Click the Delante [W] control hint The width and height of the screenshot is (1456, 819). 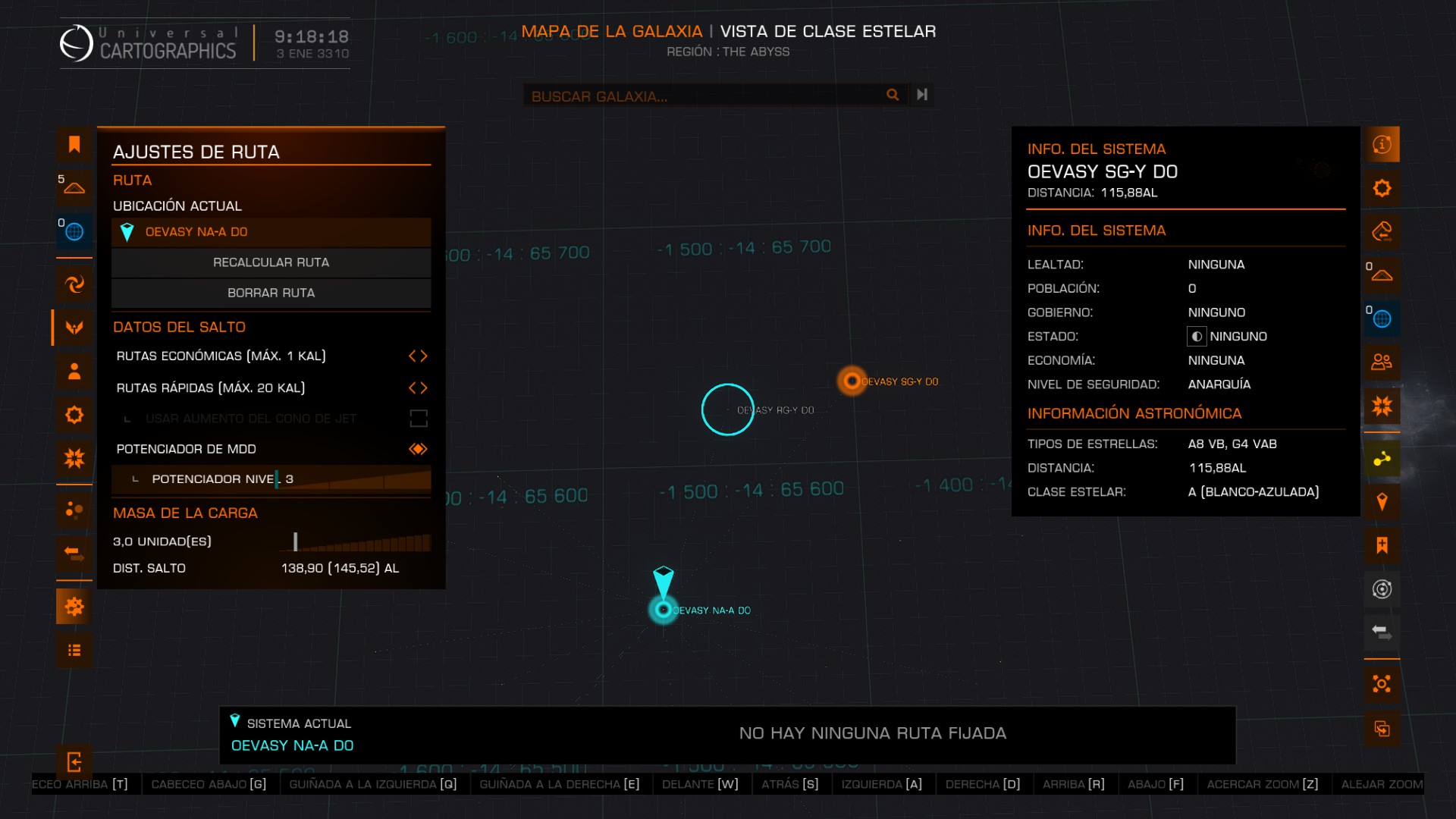pyautogui.click(x=700, y=784)
